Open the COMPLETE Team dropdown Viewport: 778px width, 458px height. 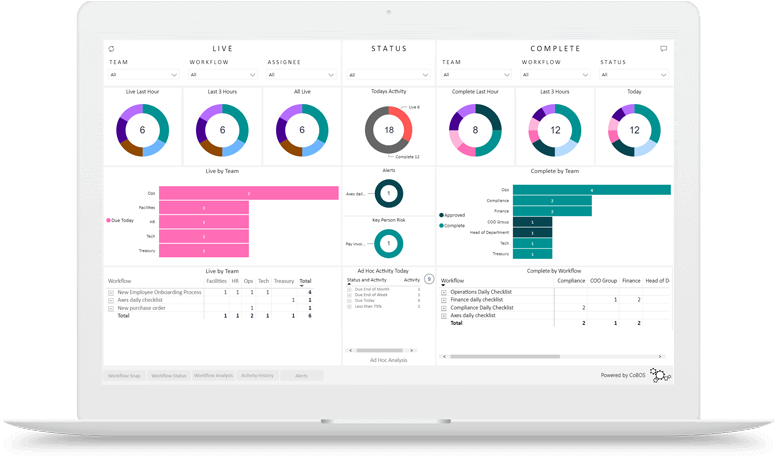point(476,74)
